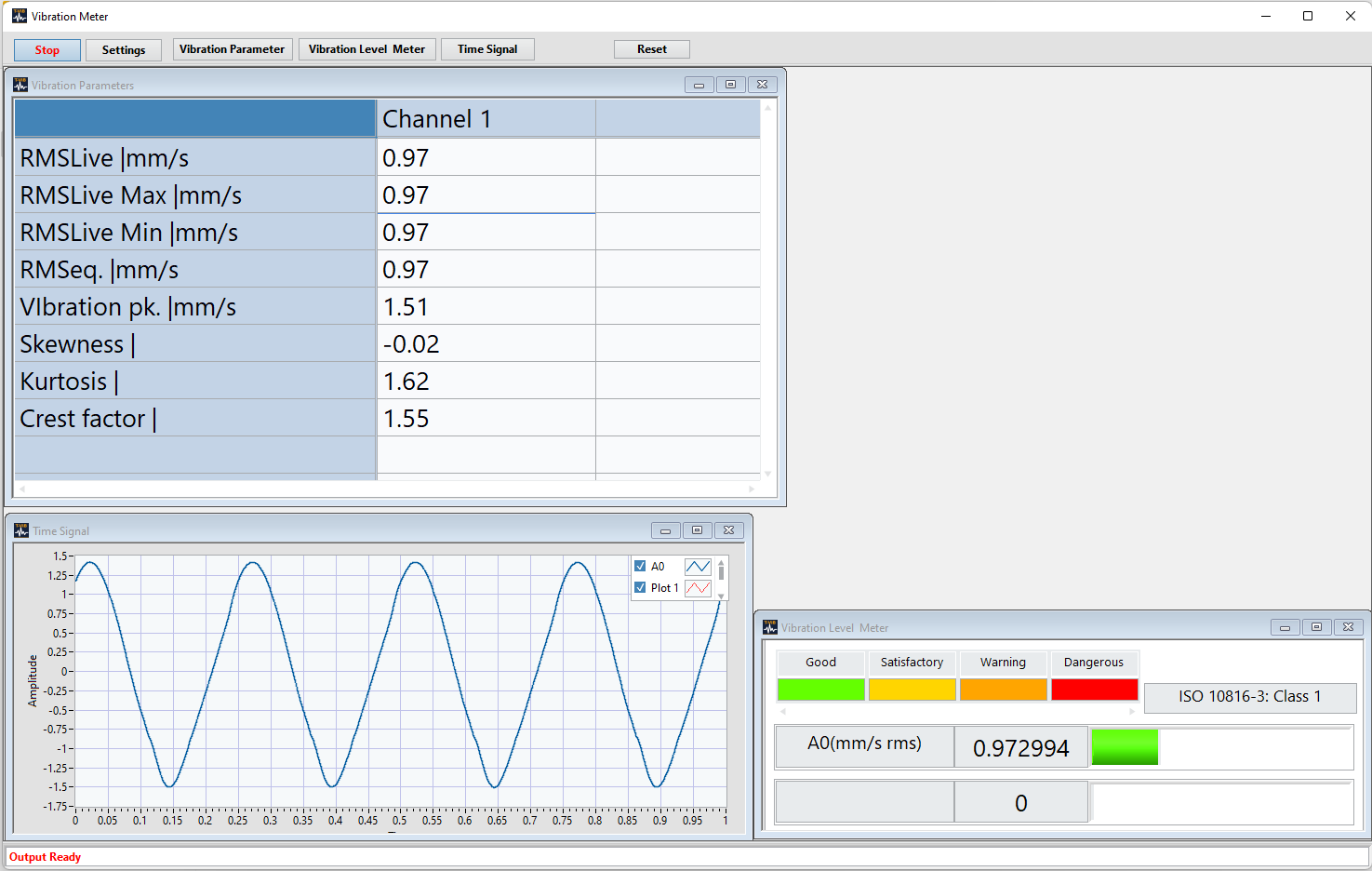Click the Good level header label

821,663
